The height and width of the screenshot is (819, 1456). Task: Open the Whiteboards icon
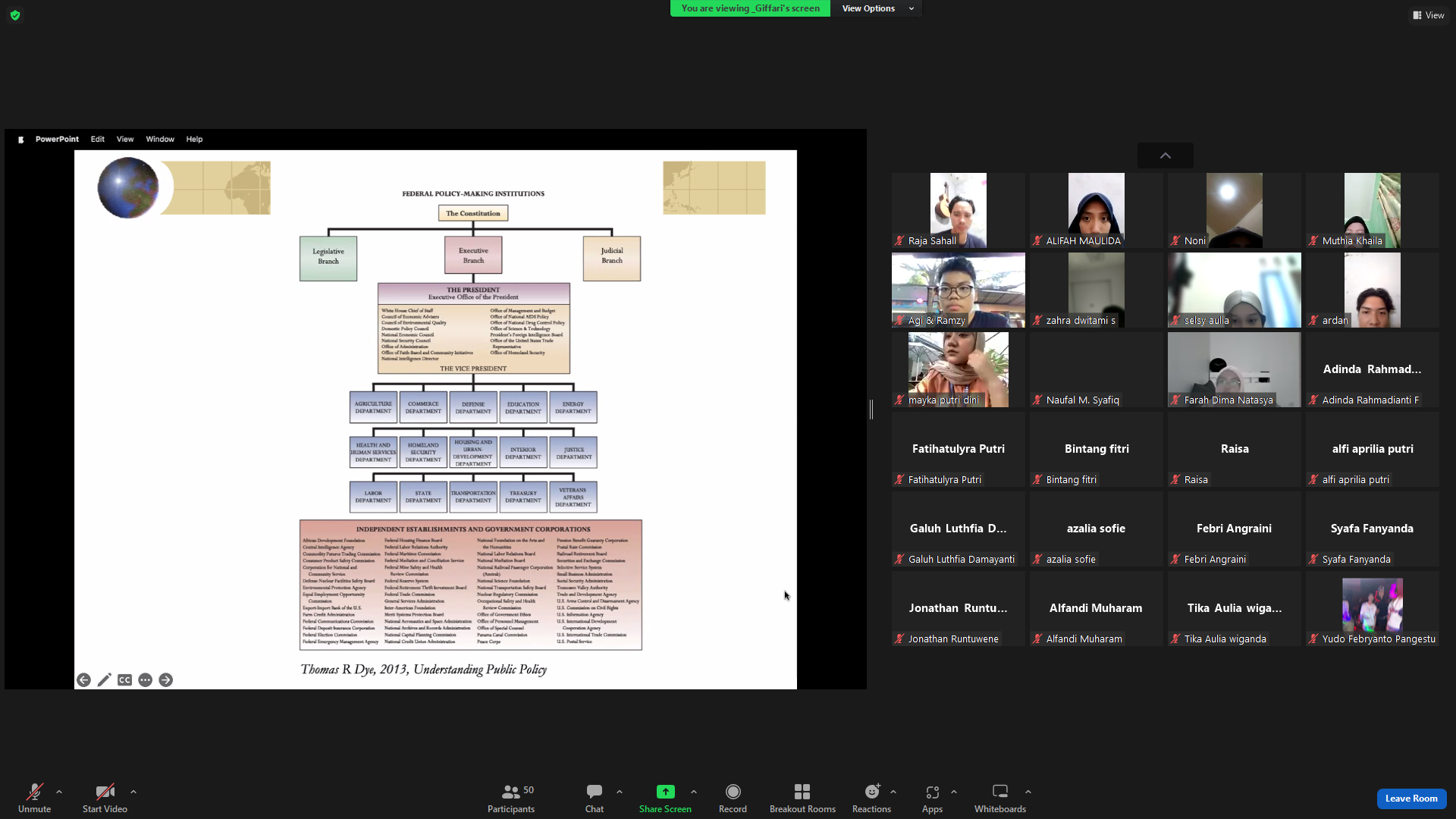point(1000,792)
